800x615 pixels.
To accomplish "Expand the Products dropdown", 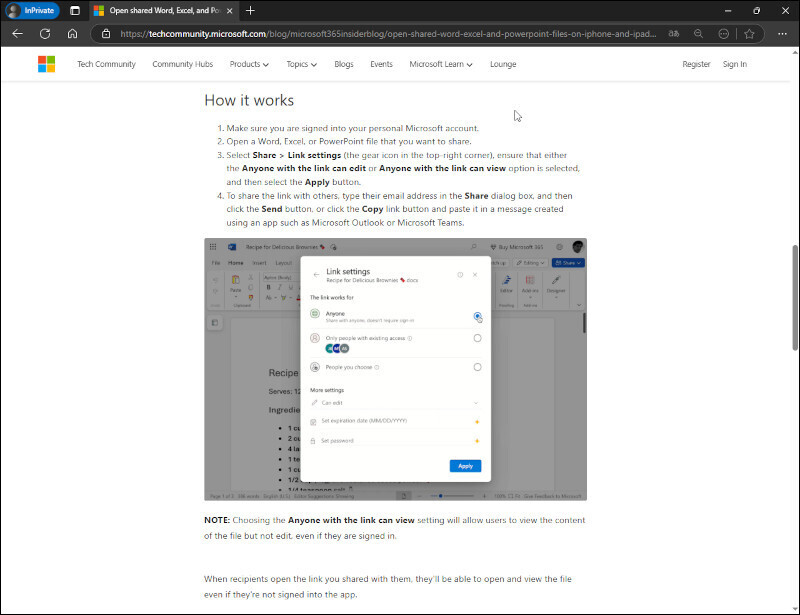I will click(x=249, y=64).
